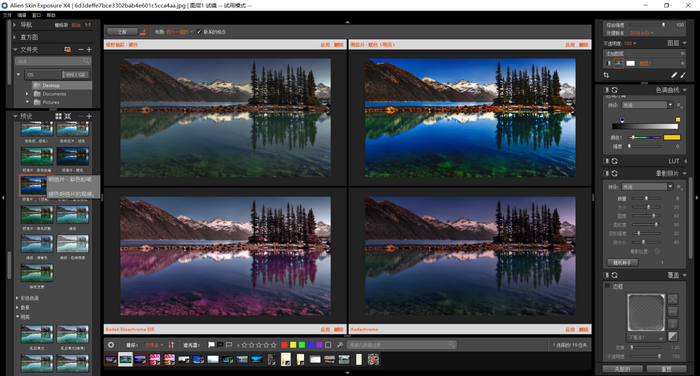The height and width of the screenshot is (376, 700).
Task: Click the 随机种子 button
Action: click(x=622, y=262)
